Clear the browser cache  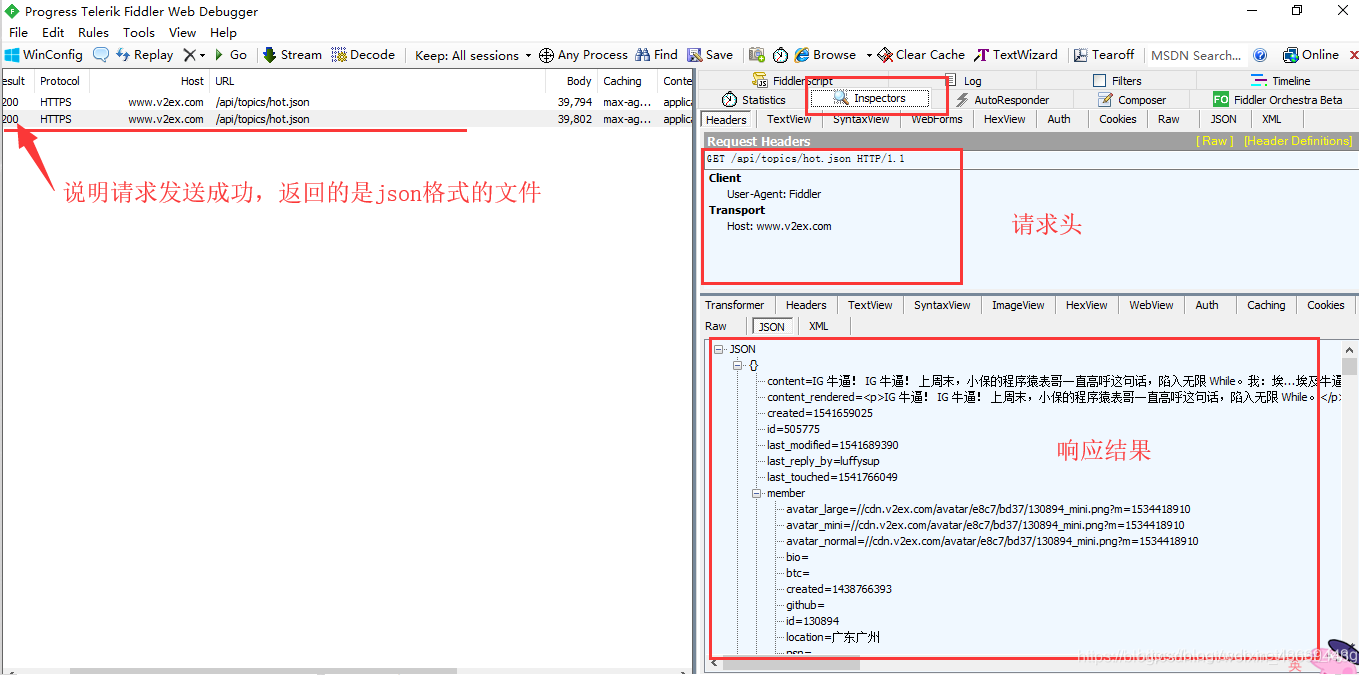pyautogui.click(x=921, y=55)
